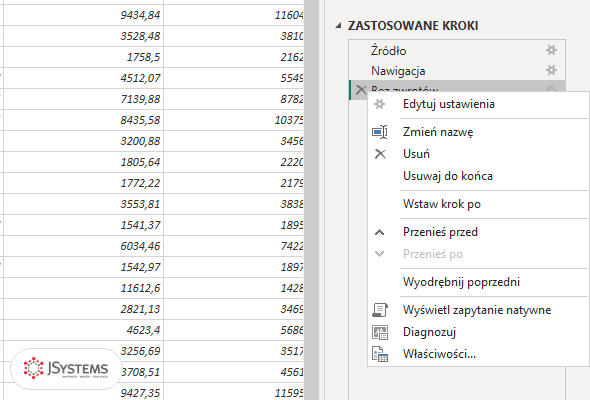590x400 pixels.
Task: Collapse the ZASTOSOWANE KROKI section
Action: (x=338, y=26)
